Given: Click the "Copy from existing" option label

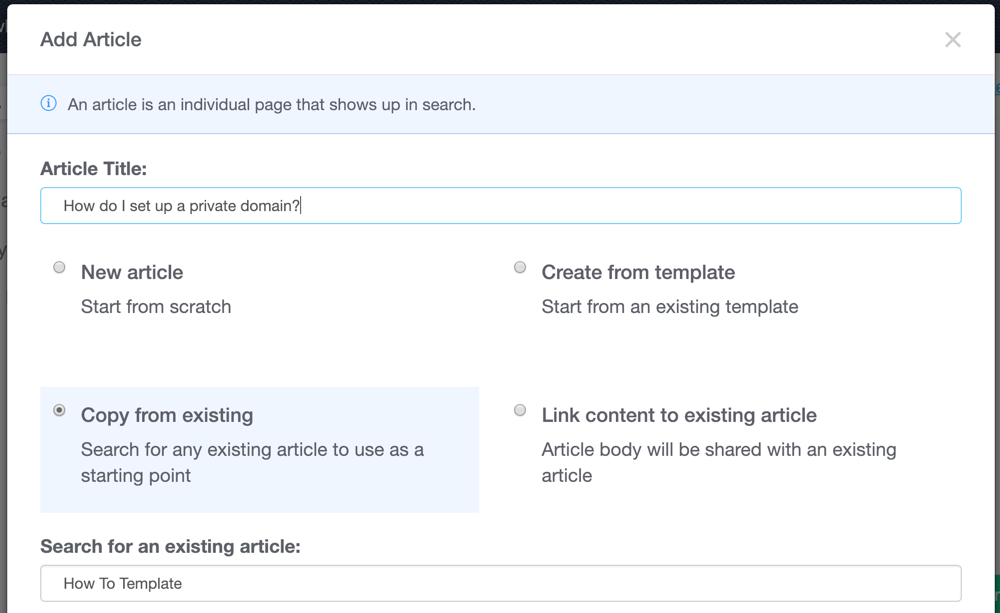Looking at the screenshot, I should pyautogui.click(x=167, y=415).
